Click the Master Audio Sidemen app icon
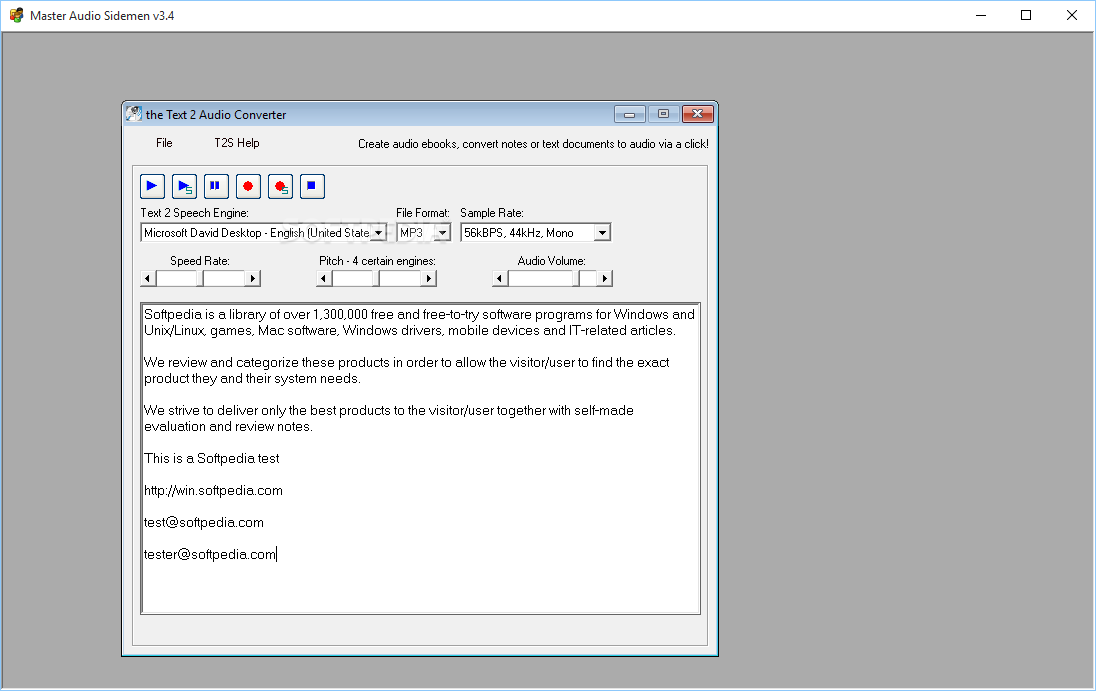Image resolution: width=1096 pixels, height=691 pixels. (x=16, y=15)
